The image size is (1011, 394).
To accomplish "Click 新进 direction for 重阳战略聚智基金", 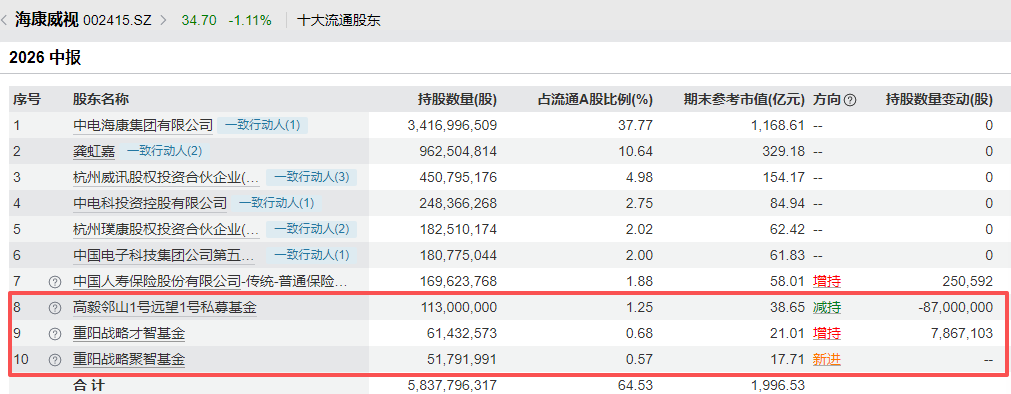I will (x=827, y=360).
